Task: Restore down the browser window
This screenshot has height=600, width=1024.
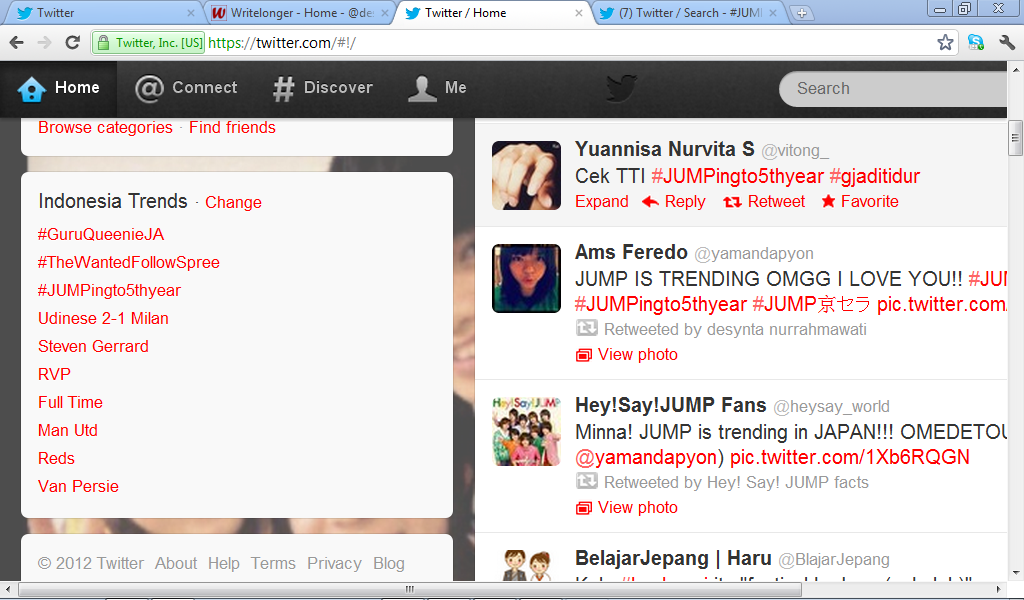Action: click(965, 8)
